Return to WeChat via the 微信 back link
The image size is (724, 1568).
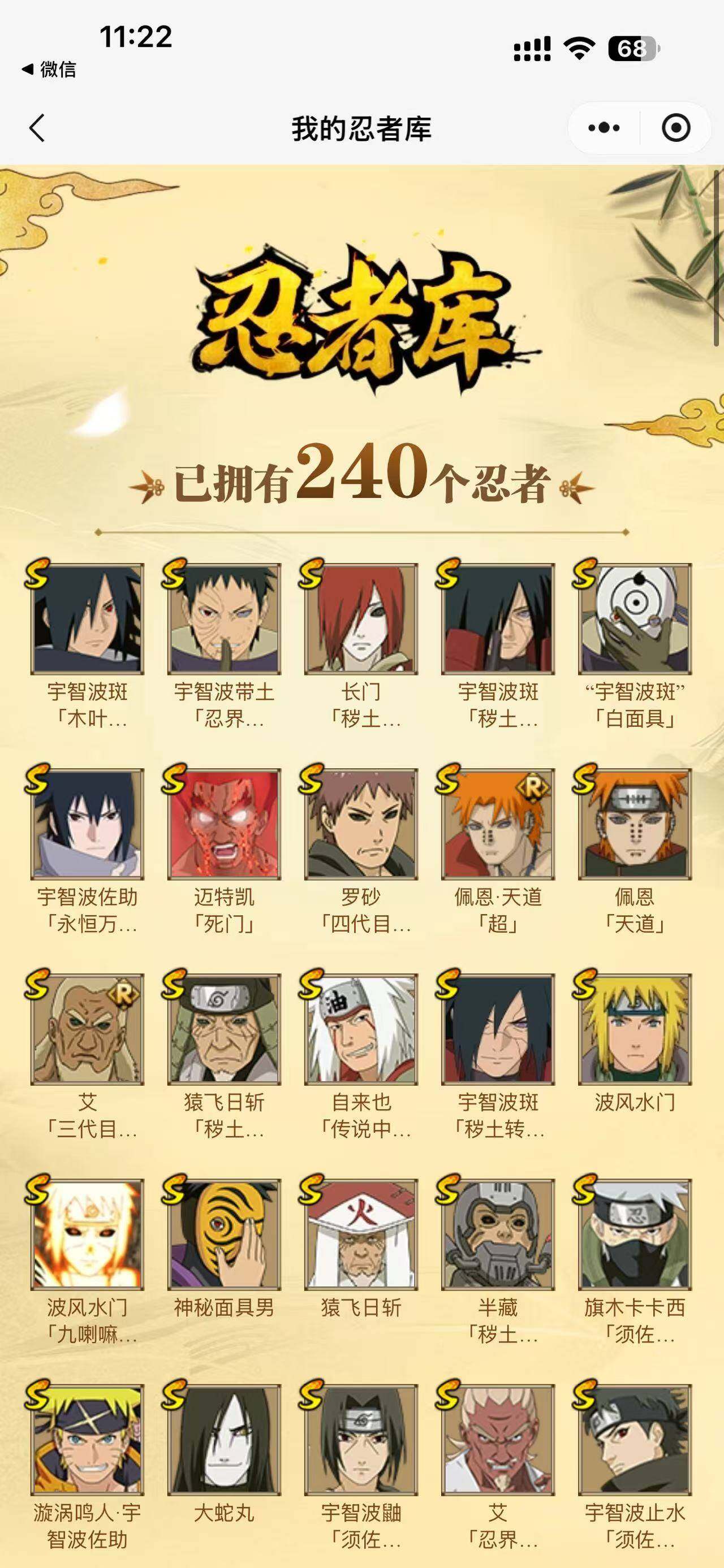(x=49, y=70)
